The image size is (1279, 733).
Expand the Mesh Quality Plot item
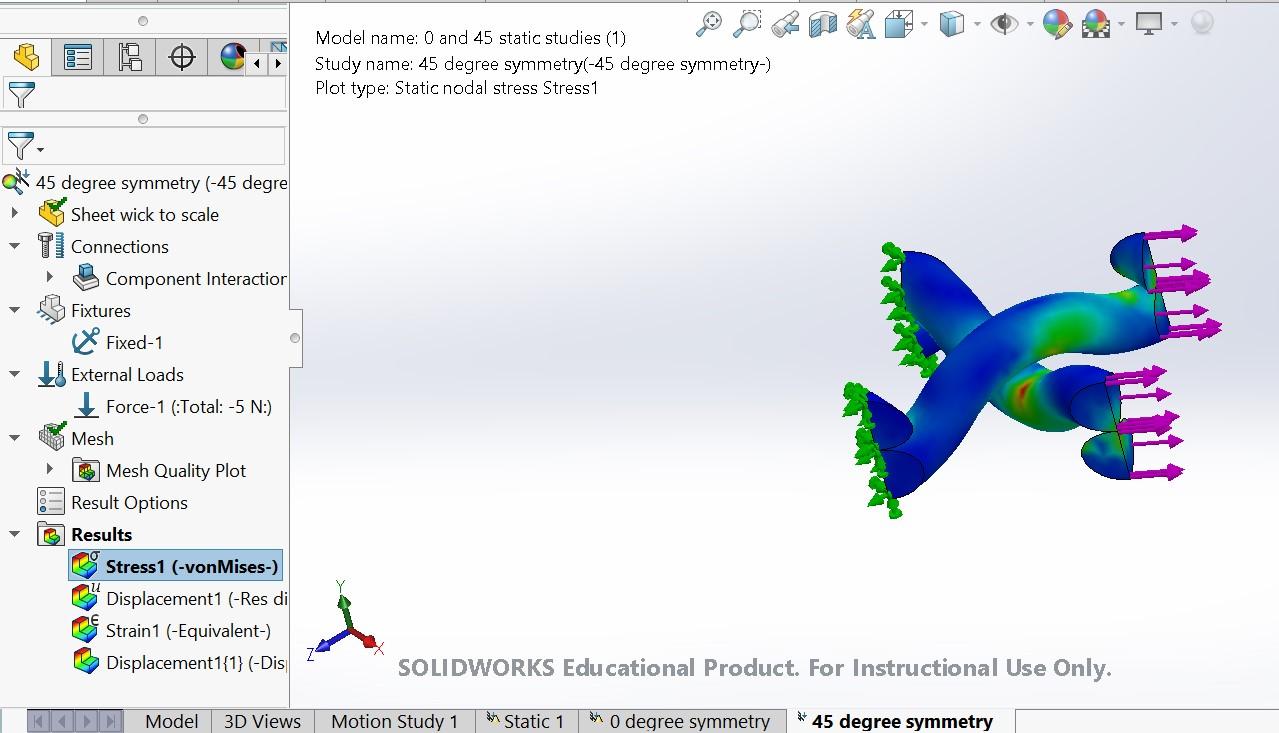(x=50, y=470)
